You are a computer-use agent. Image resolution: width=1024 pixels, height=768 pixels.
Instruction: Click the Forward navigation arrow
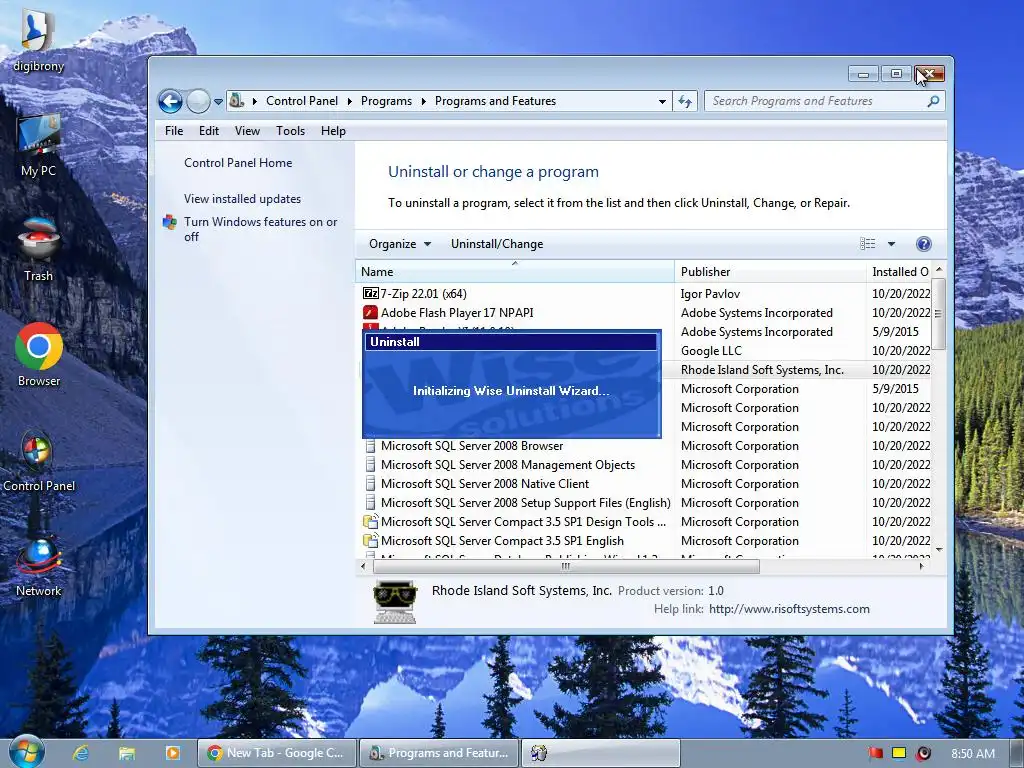click(199, 101)
